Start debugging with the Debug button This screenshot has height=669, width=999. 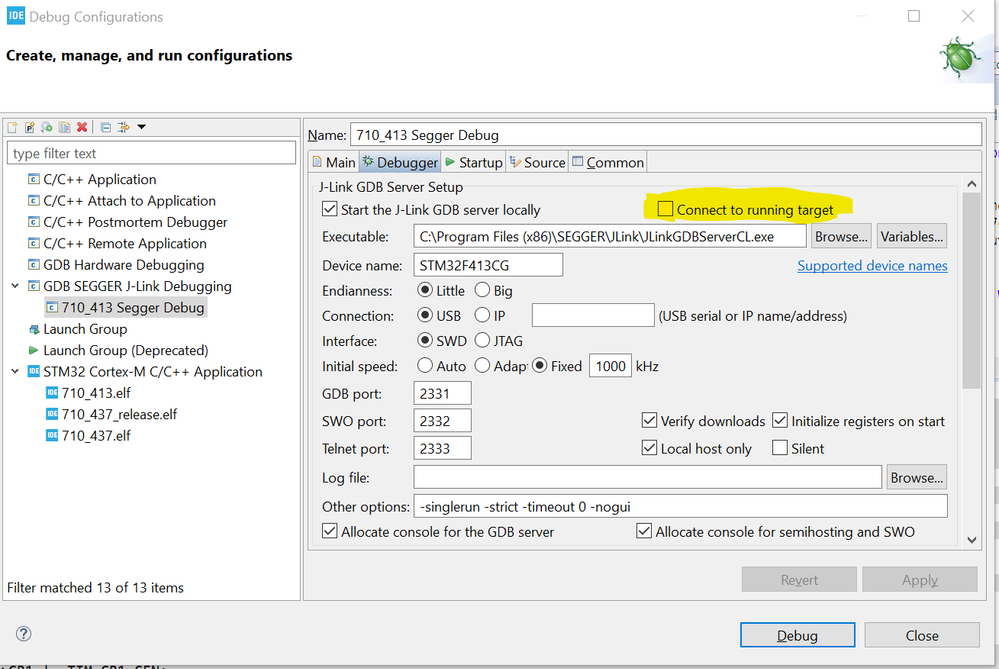(797, 635)
